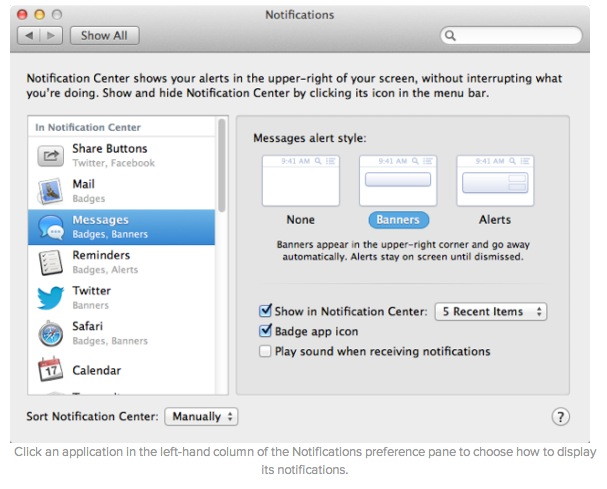Viewport: 607px width, 489px height.
Task: Open the 5 Recent Items dropdown
Action: 491,312
